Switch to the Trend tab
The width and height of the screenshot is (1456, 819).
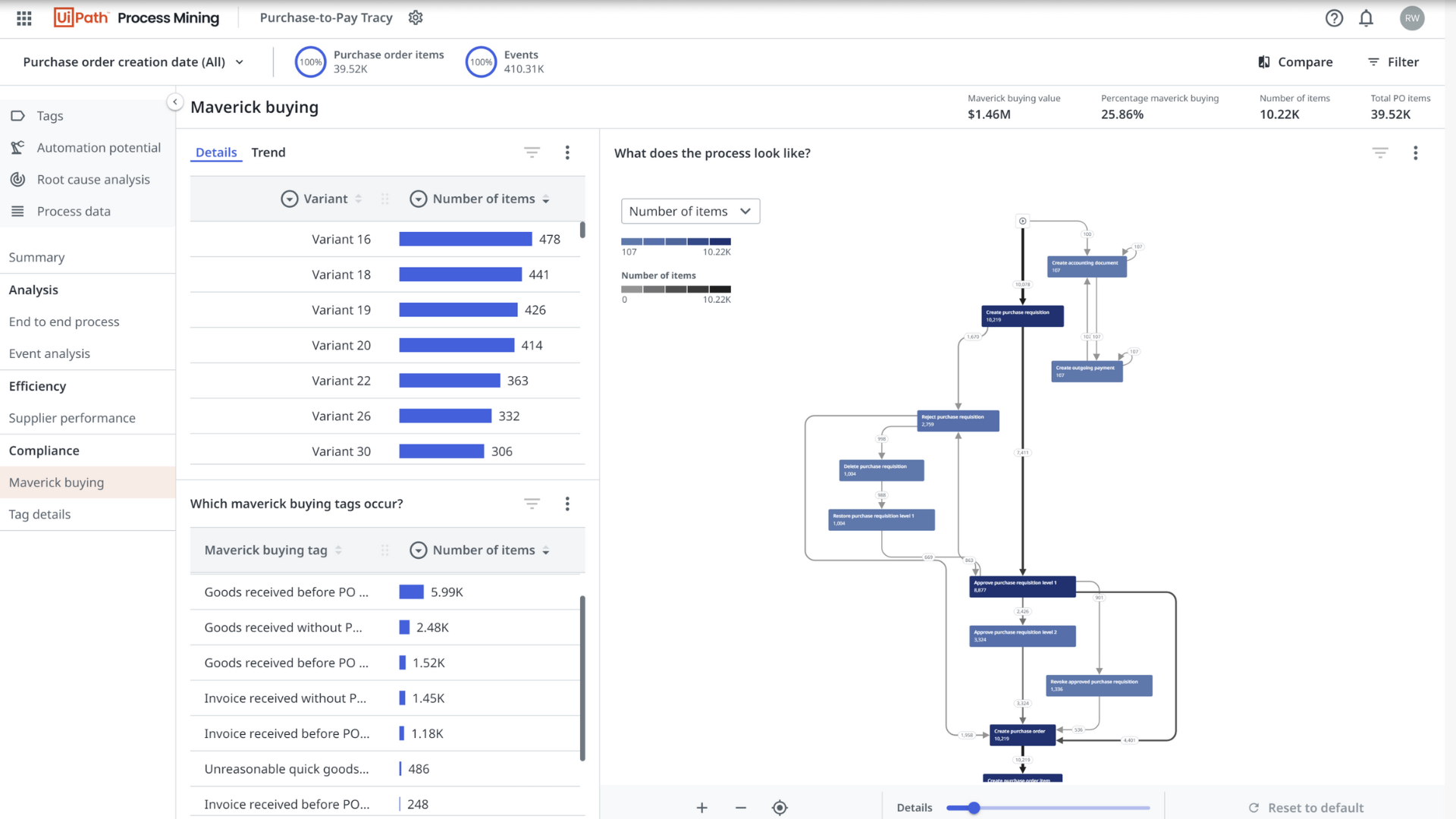pos(268,152)
